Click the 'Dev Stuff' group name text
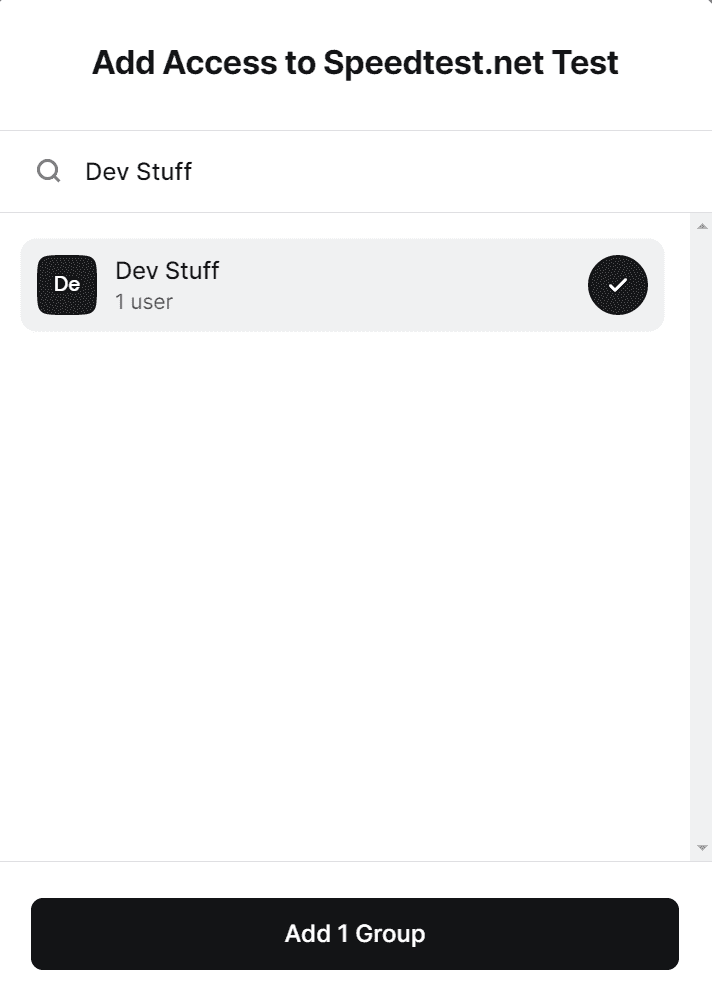This screenshot has width=712, height=996. coord(167,270)
